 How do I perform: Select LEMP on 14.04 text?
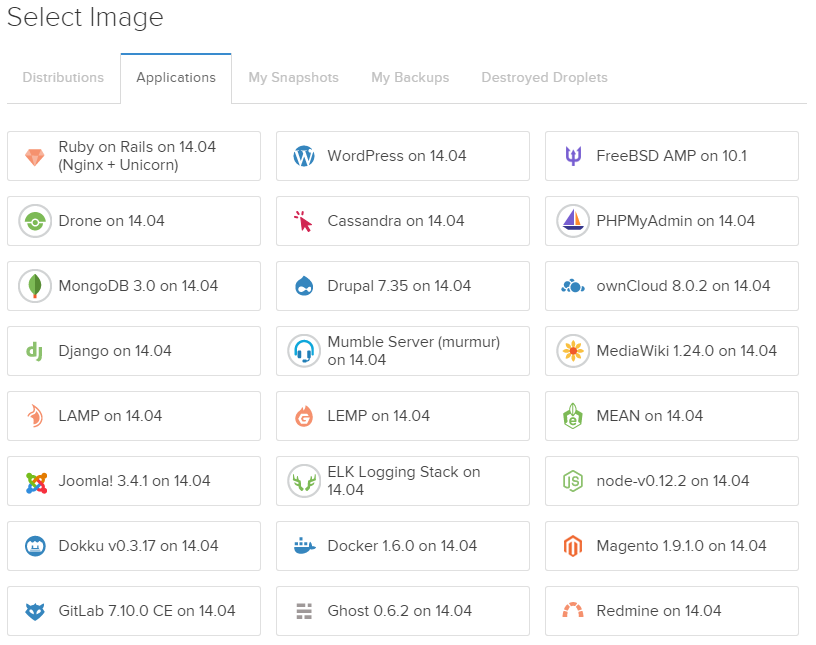click(378, 416)
